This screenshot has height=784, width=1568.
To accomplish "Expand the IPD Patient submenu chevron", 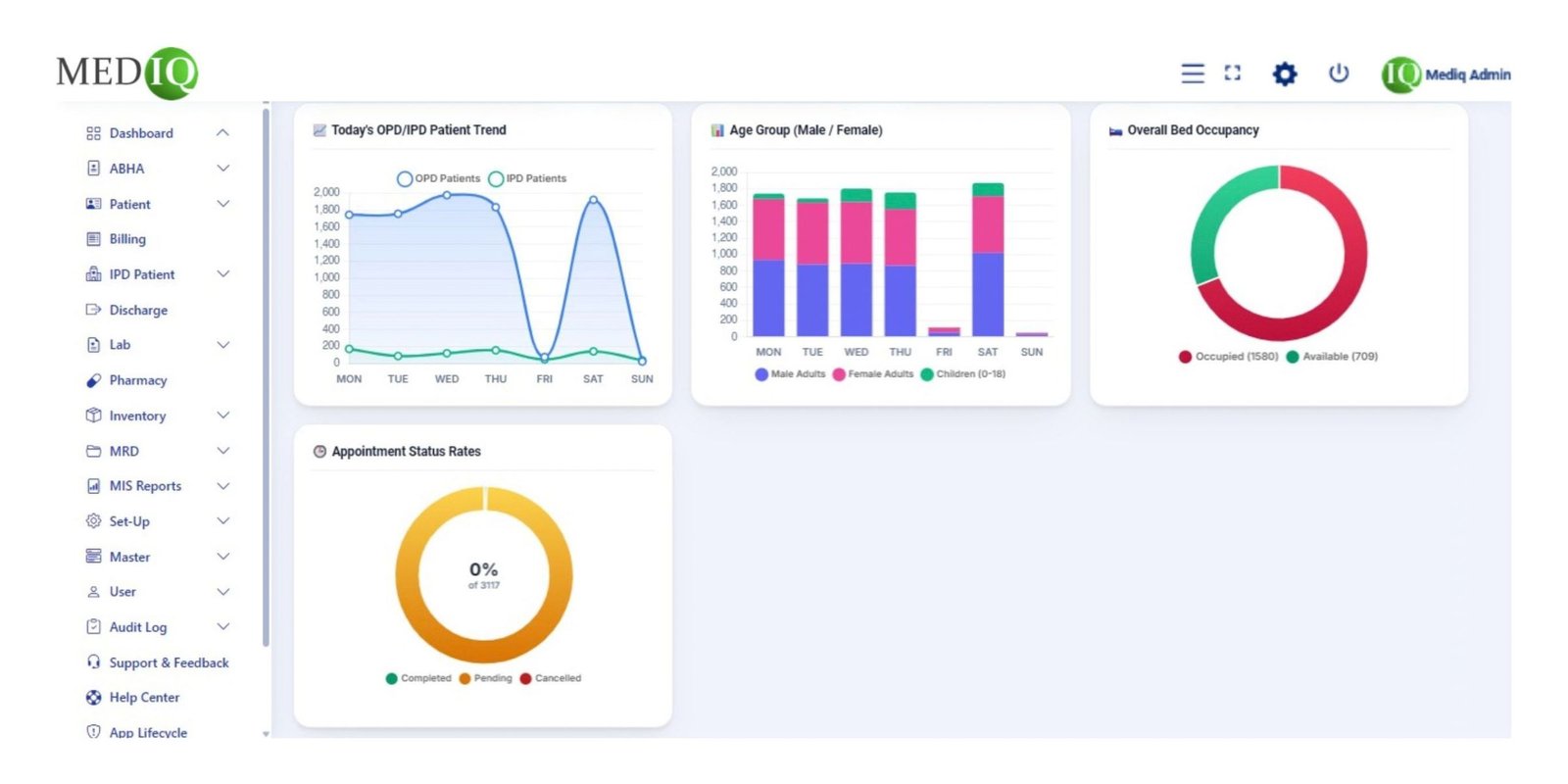I will click(222, 274).
